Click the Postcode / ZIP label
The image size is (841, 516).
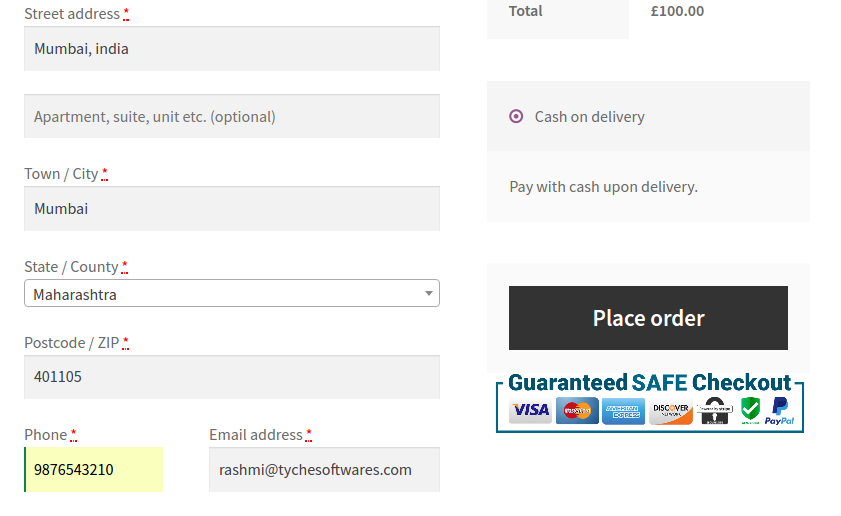pos(72,343)
